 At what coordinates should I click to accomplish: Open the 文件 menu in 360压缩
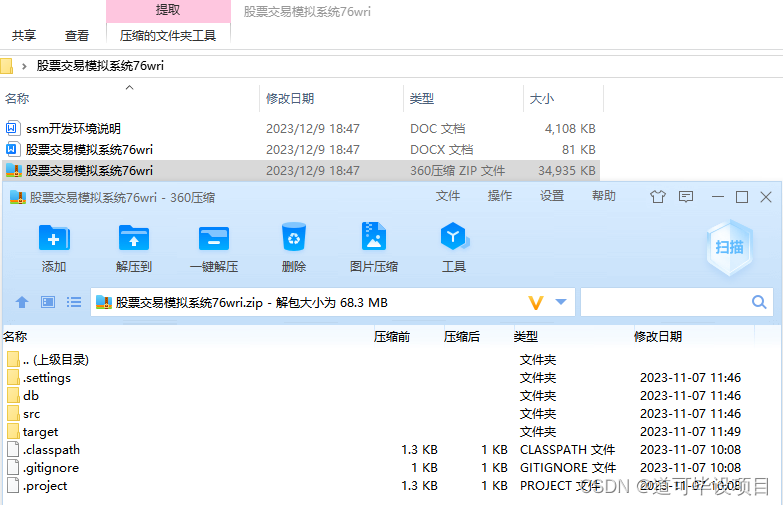click(x=447, y=196)
